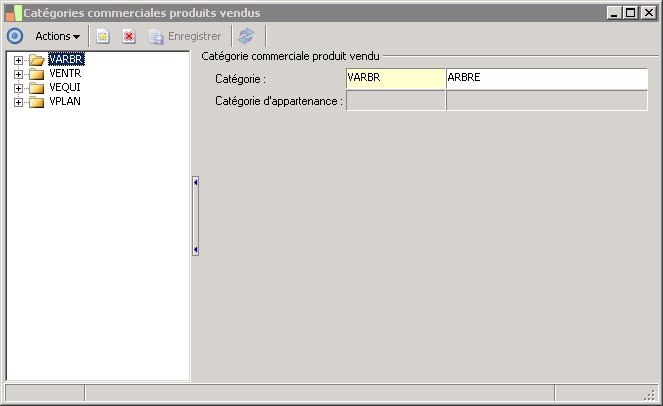Select the VPLAN category in tree
The width and height of the screenshot is (663, 406).
point(65,101)
